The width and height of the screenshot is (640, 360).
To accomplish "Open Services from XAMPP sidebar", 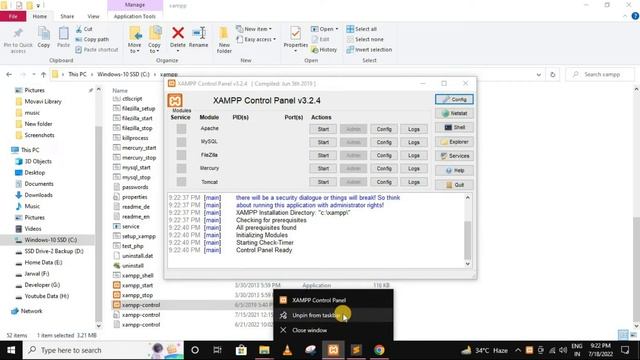I will coord(454,156).
